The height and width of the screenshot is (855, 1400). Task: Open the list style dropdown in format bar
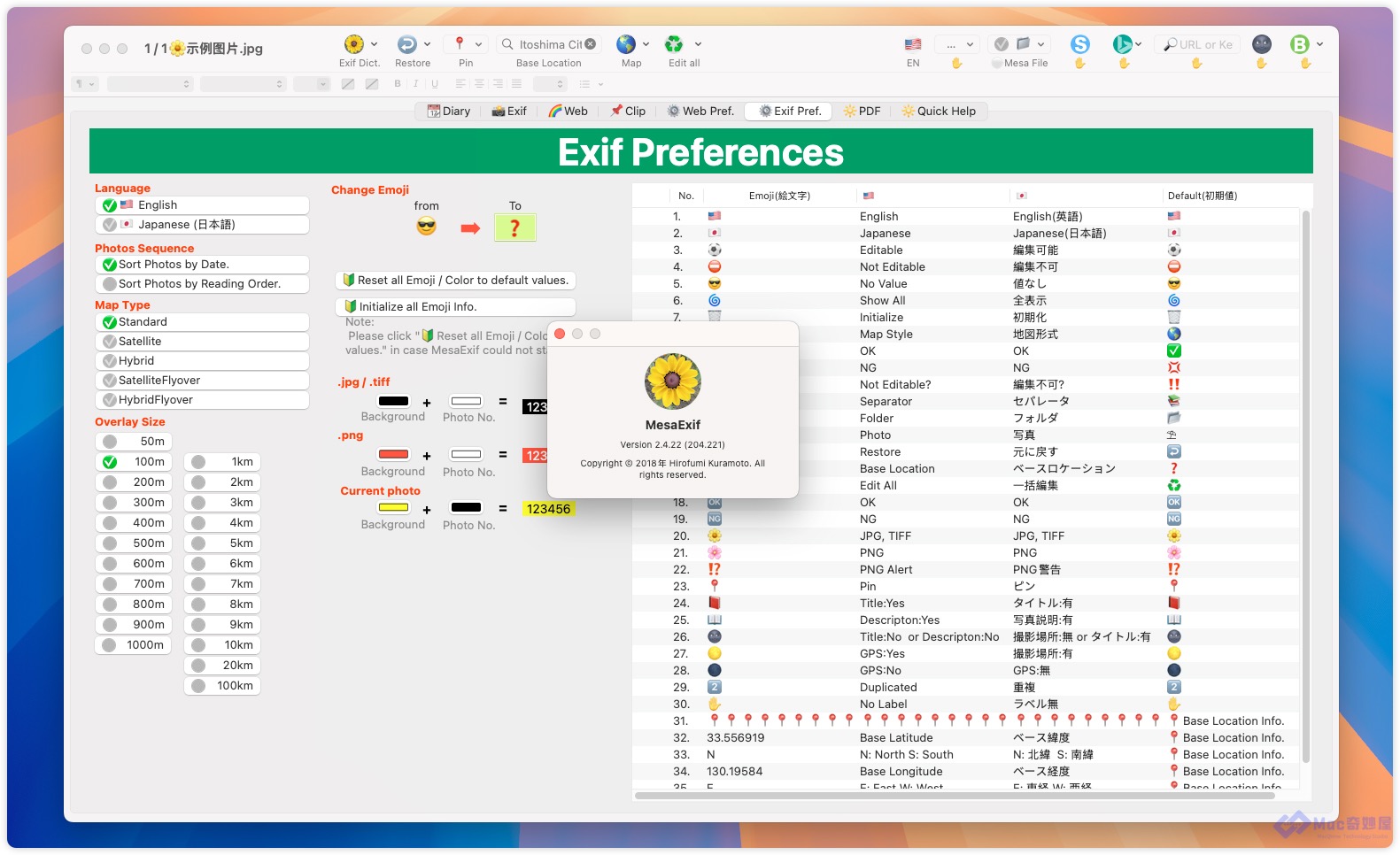pos(591,84)
